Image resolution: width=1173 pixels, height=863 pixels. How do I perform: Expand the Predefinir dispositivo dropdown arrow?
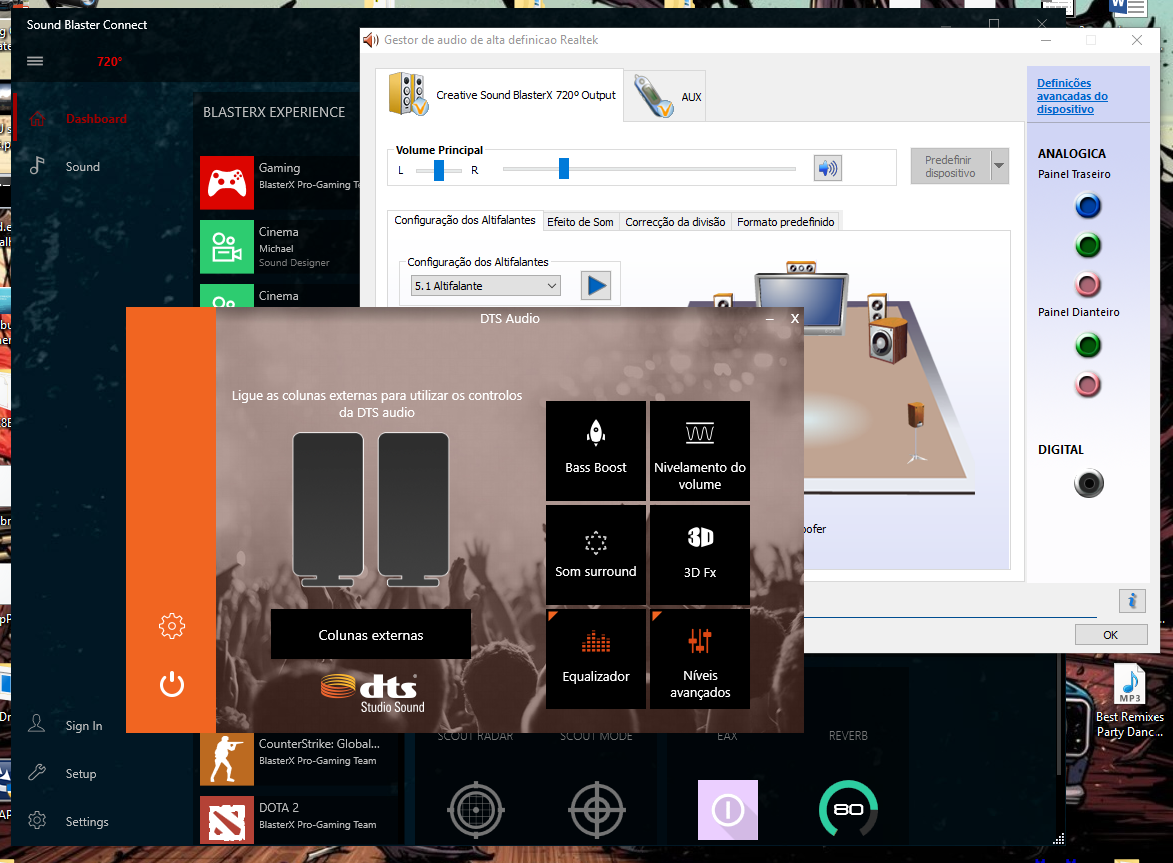coord(999,166)
